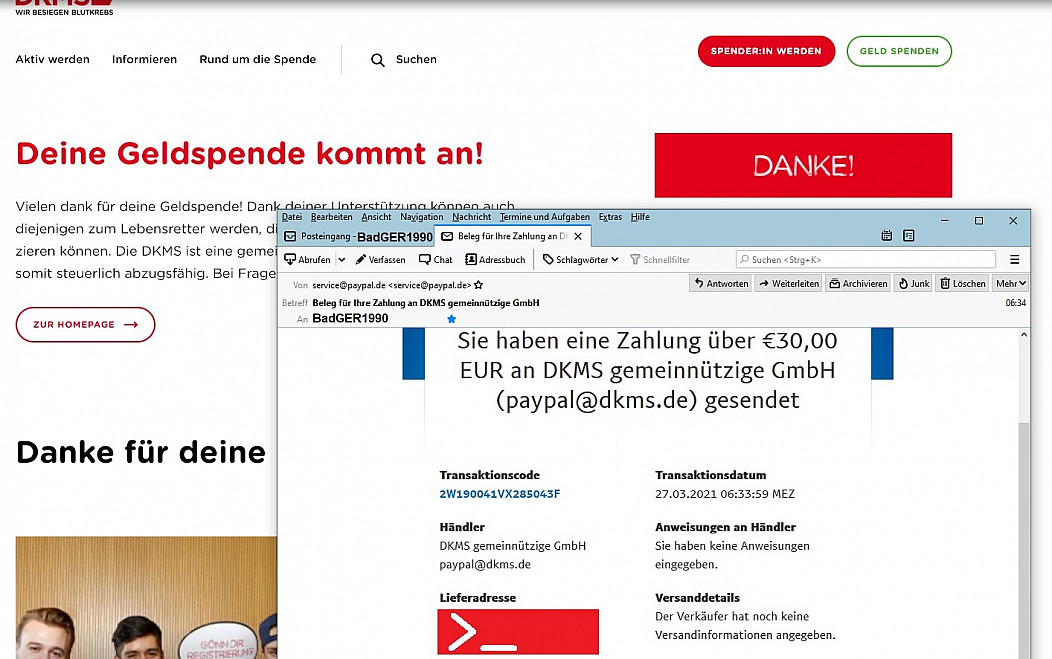Delete the email with Löschen
This screenshot has width=1052, height=659.
[962, 284]
